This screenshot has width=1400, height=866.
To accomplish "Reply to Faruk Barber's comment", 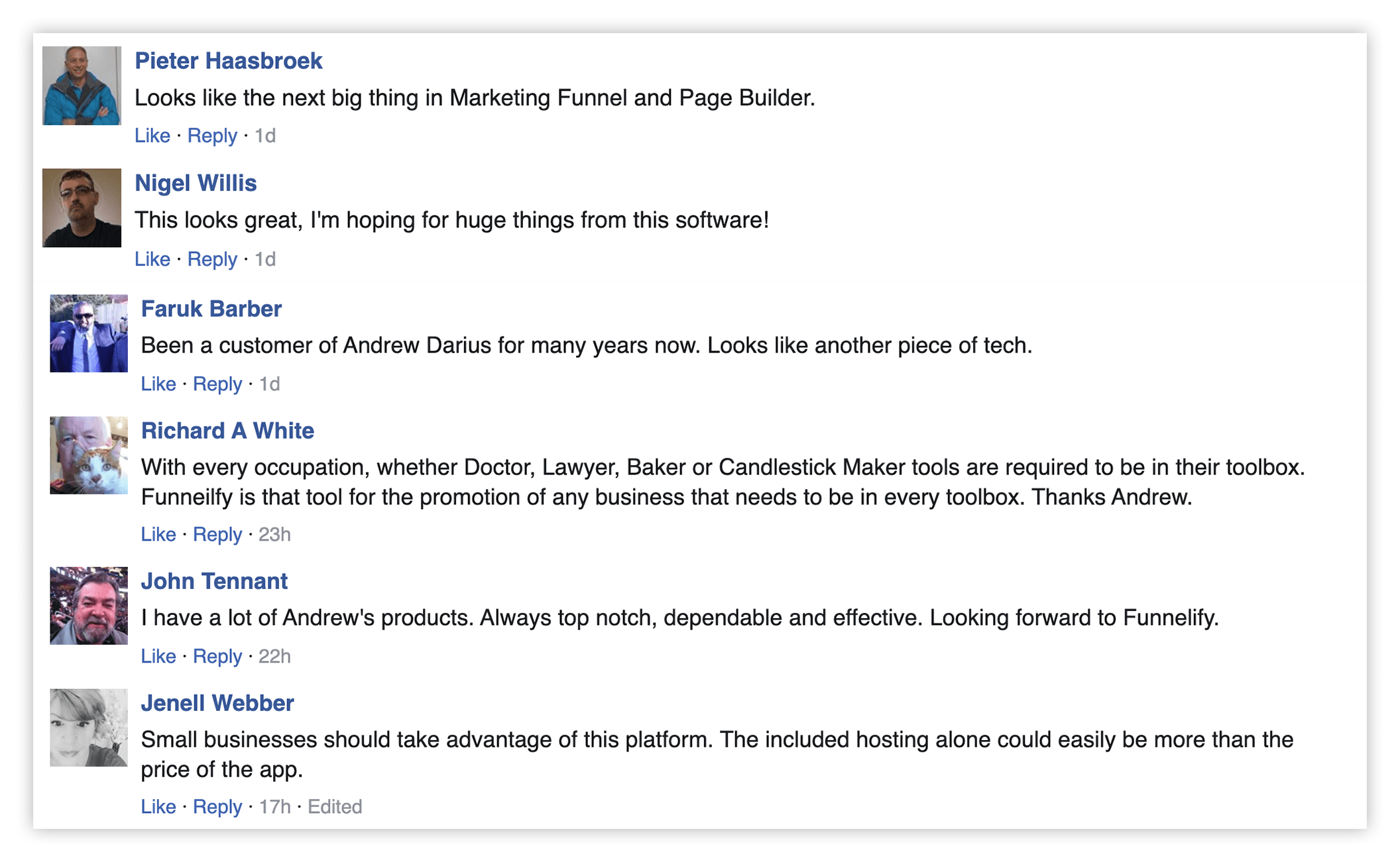I will [x=217, y=384].
